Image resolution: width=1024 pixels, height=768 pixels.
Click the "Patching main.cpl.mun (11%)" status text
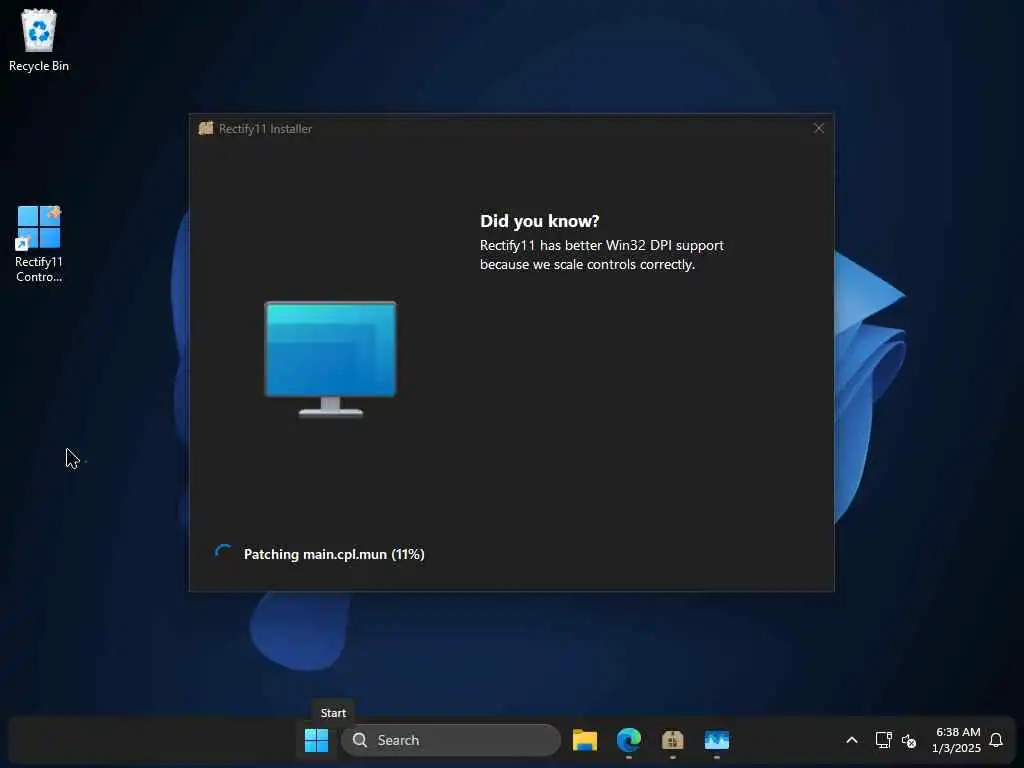334,554
